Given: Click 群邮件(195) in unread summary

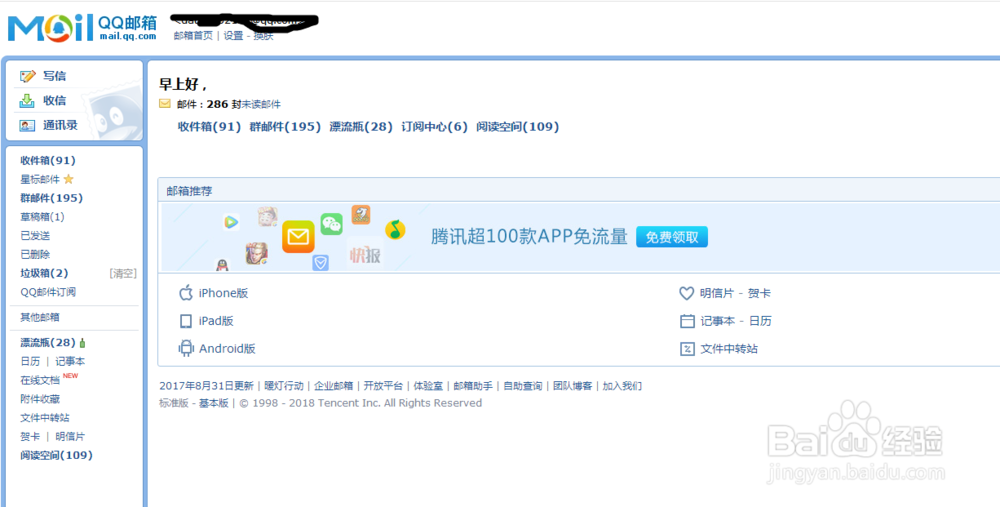Looking at the screenshot, I should click(x=285, y=127).
